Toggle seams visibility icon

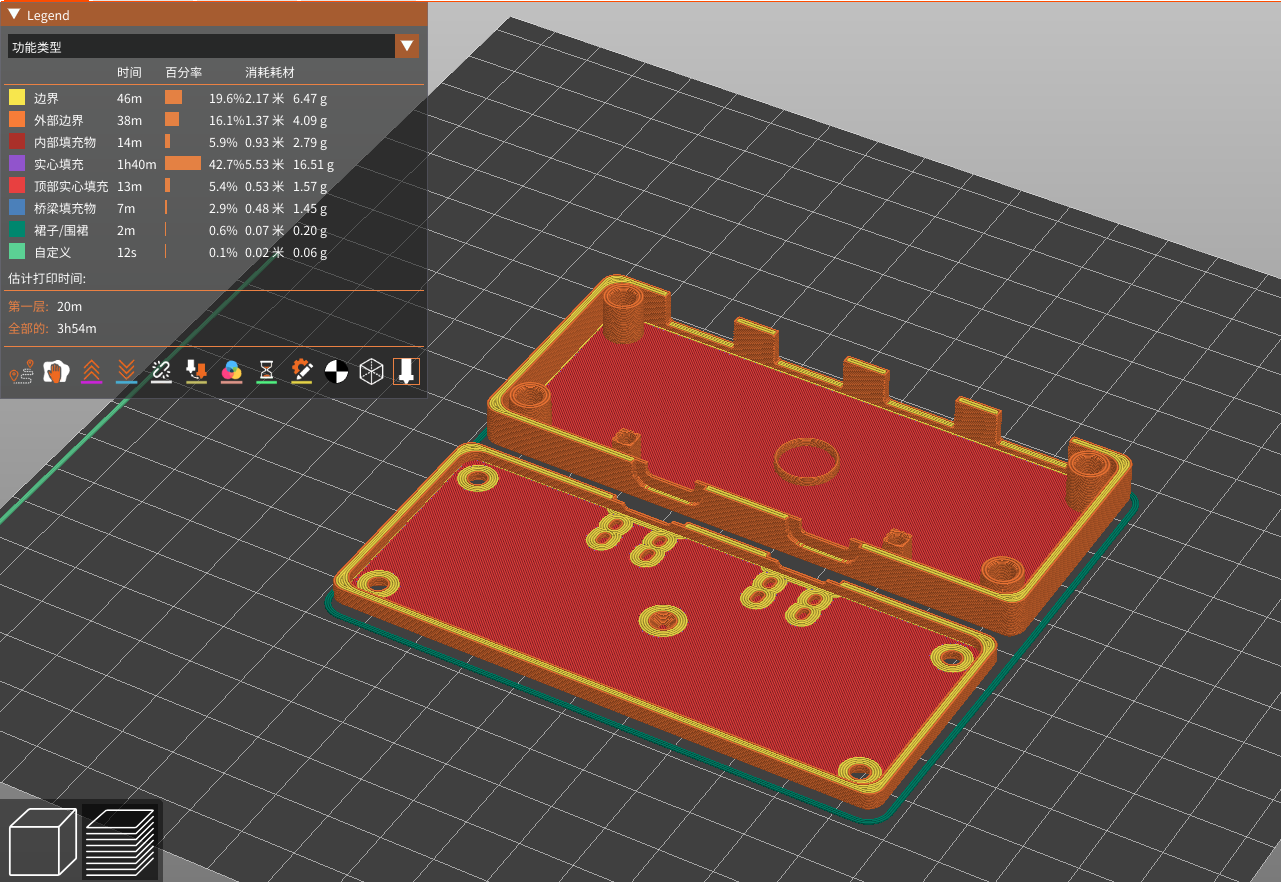tap(161, 372)
